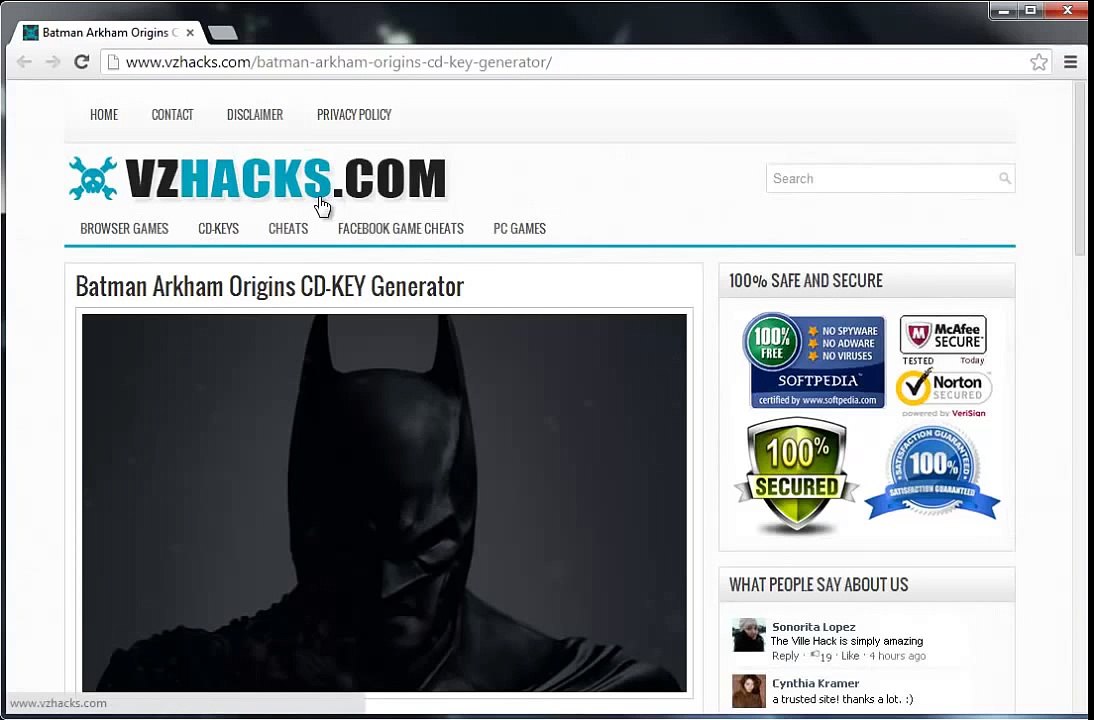1094x720 pixels.
Task: Close the Batman Arkham Origins tab
Action: pyautogui.click(x=190, y=32)
